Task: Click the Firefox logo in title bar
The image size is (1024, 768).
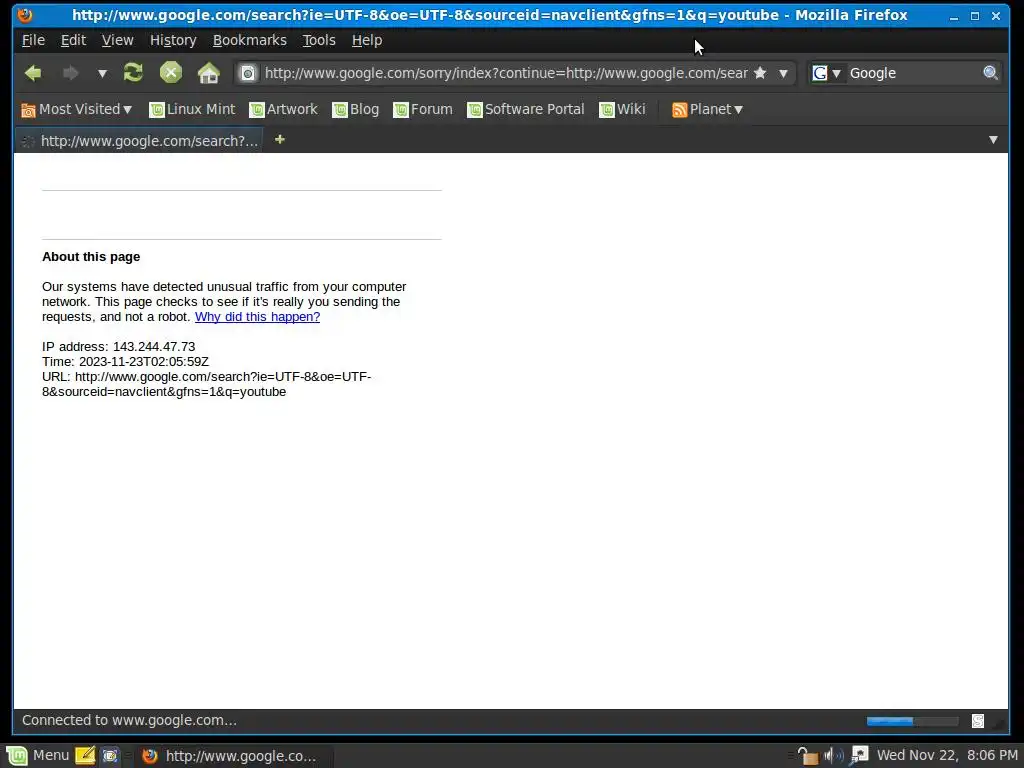Action: point(25,15)
